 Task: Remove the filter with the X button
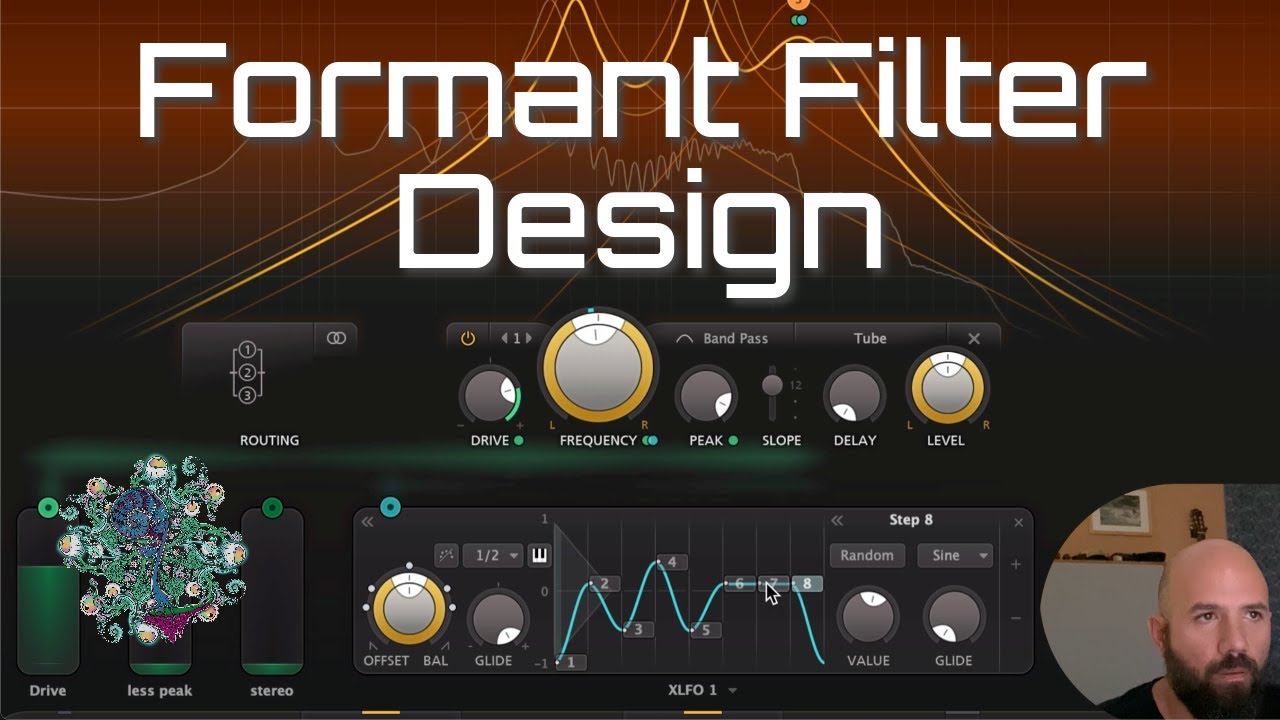pos(974,339)
